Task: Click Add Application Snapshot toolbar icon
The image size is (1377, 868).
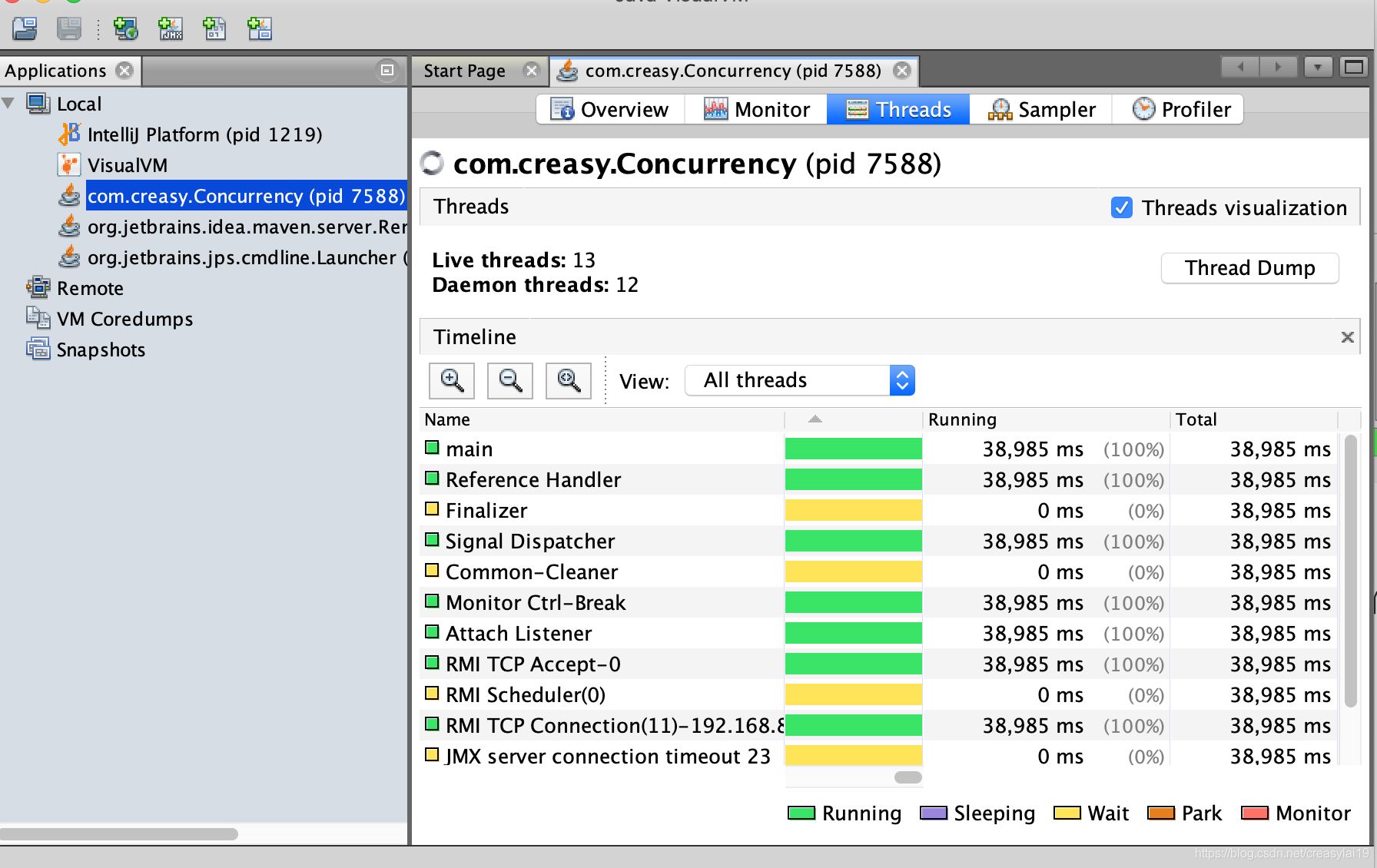Action: [259, 29]
